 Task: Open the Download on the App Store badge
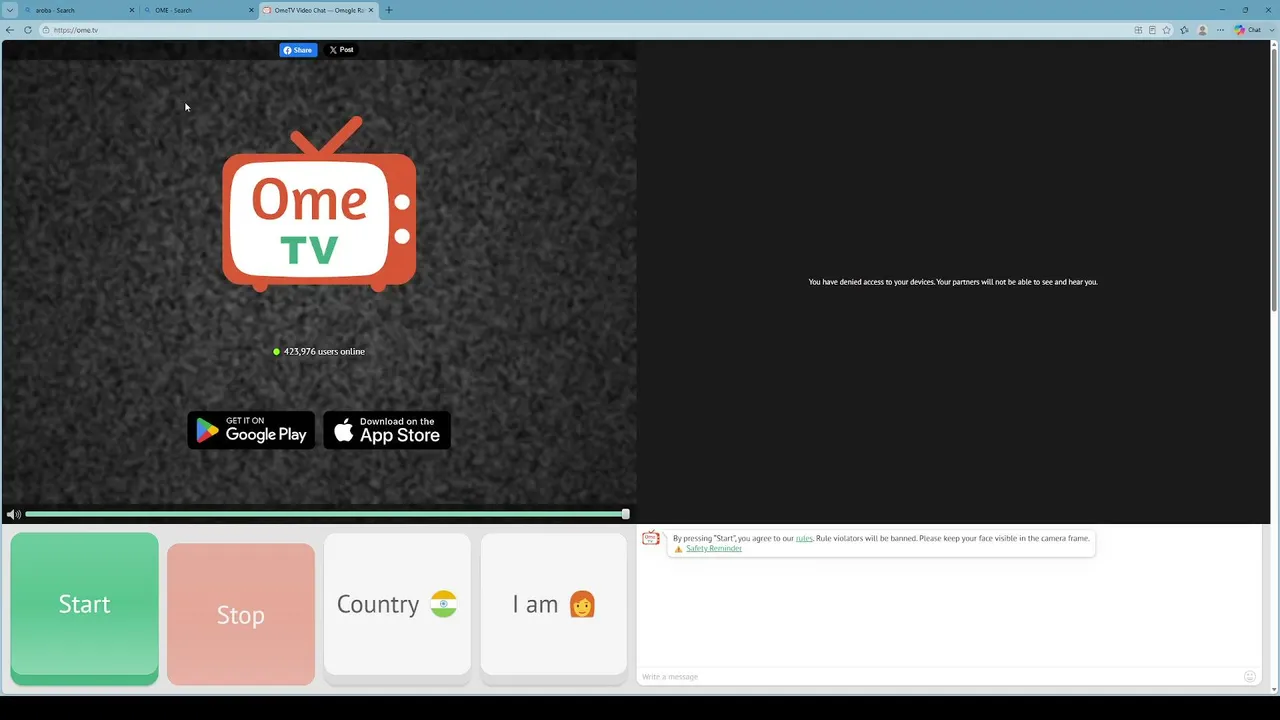[x=387, y=430]
